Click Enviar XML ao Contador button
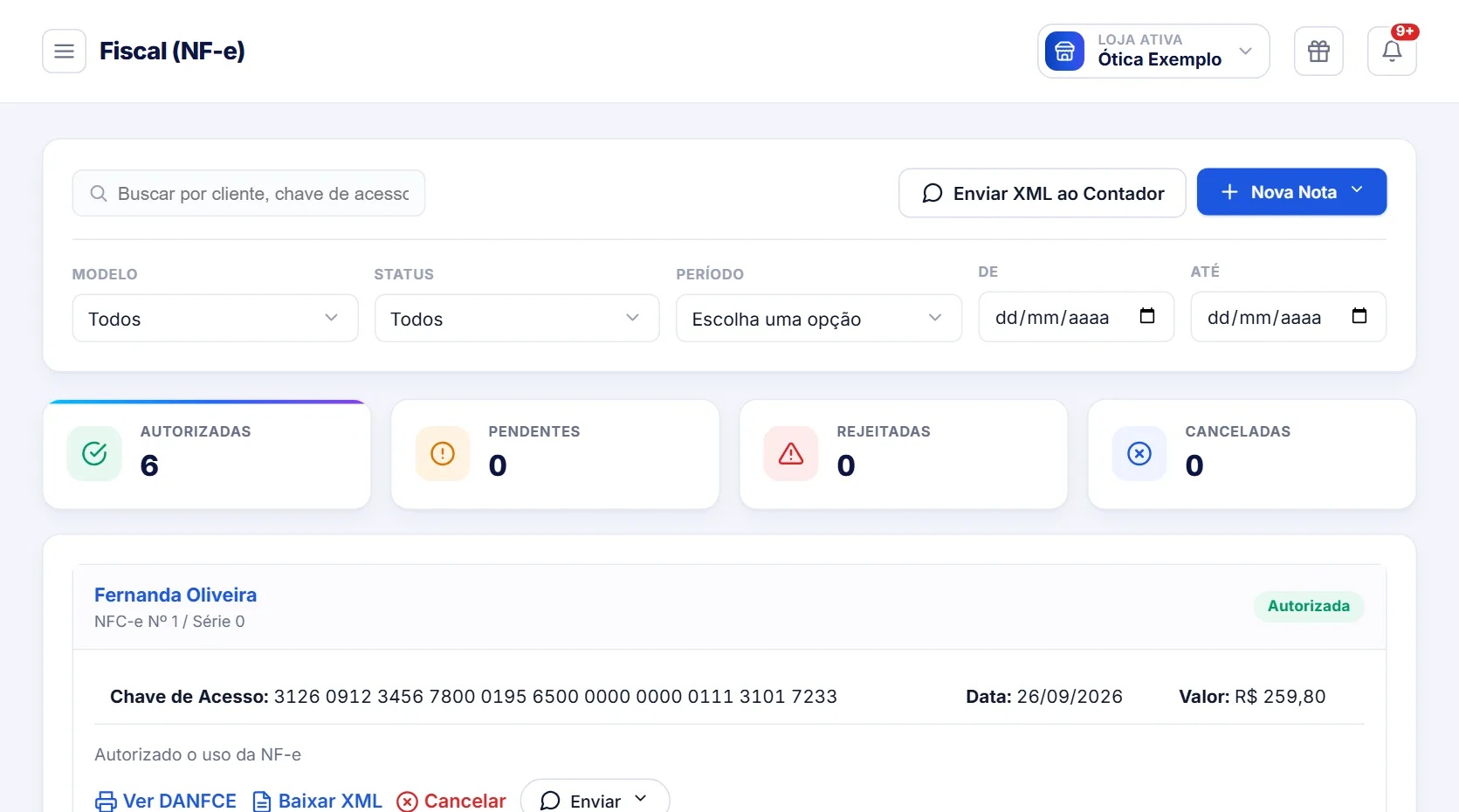1459x812 pixels. pos(1042,193)
